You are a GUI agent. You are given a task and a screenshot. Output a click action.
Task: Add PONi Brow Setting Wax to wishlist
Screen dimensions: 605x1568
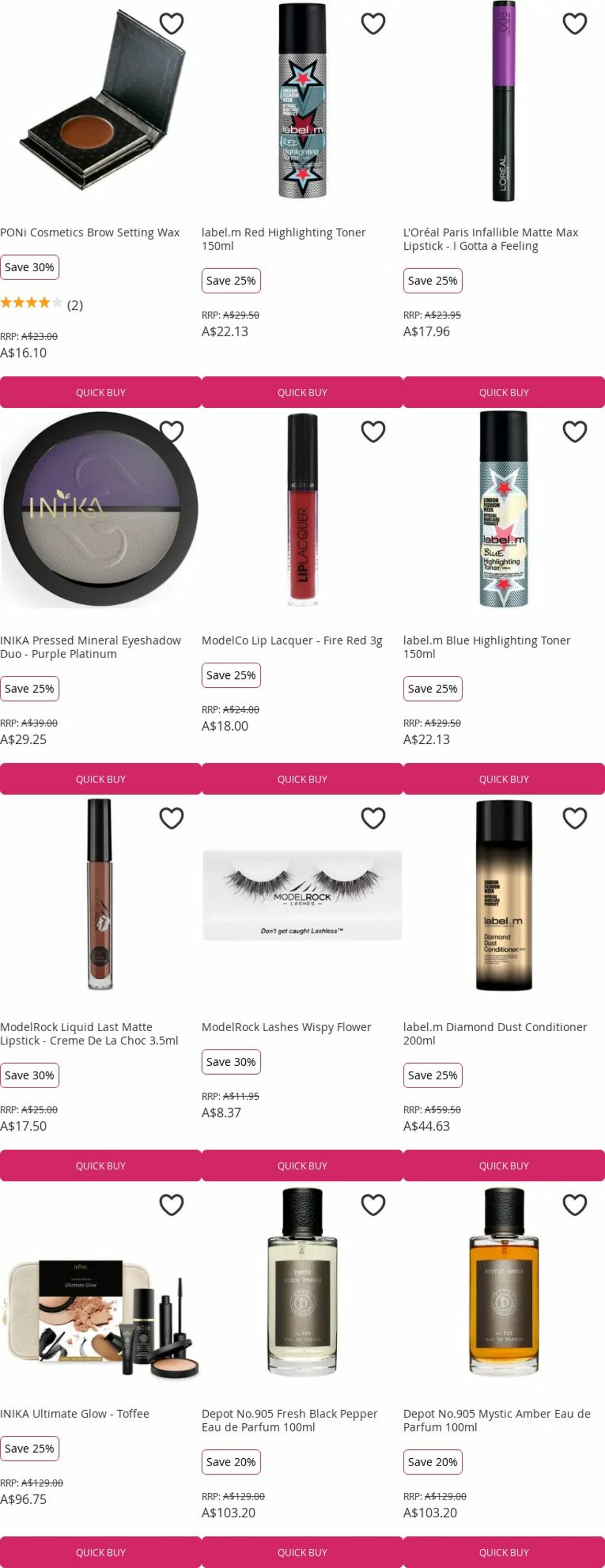click(x=171, y=24)
